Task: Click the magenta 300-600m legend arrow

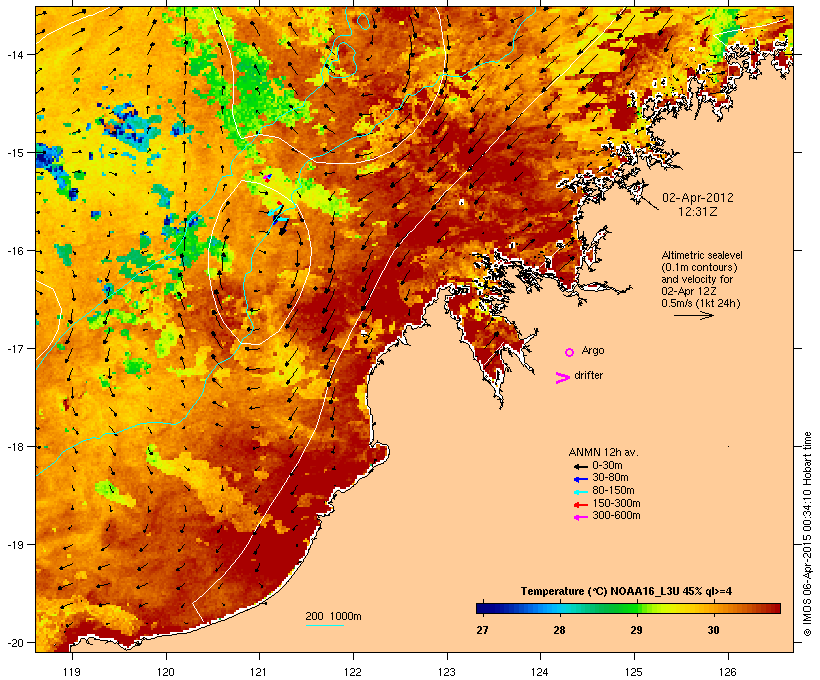Action: [x=580, y=517]
